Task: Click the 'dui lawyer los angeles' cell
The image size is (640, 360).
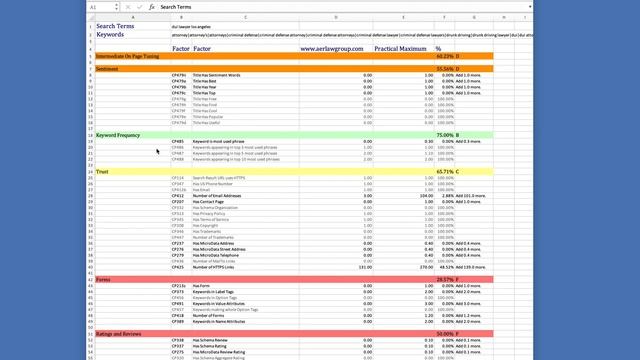Action: pyautogui.click(x=191, y=27)
